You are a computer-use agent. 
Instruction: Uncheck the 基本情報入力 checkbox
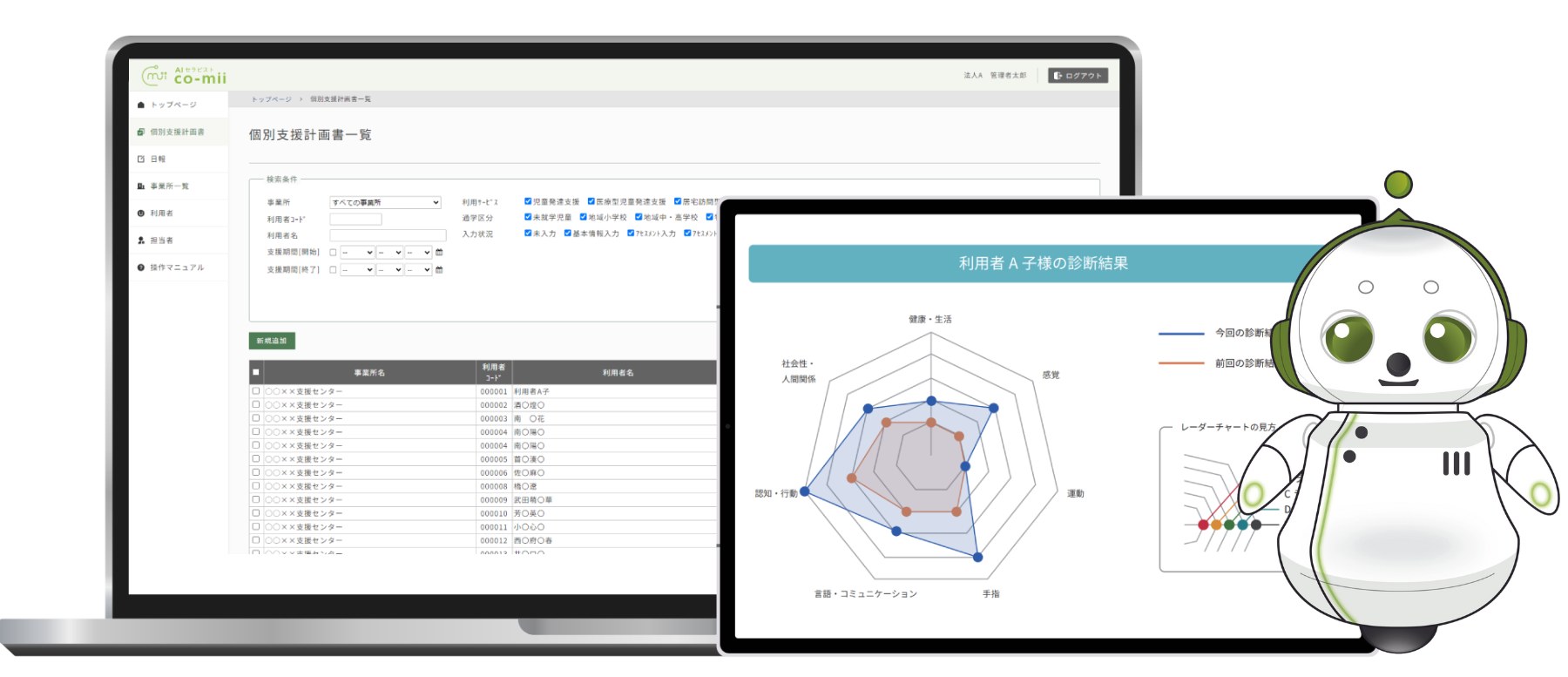[x=567, y=233]
